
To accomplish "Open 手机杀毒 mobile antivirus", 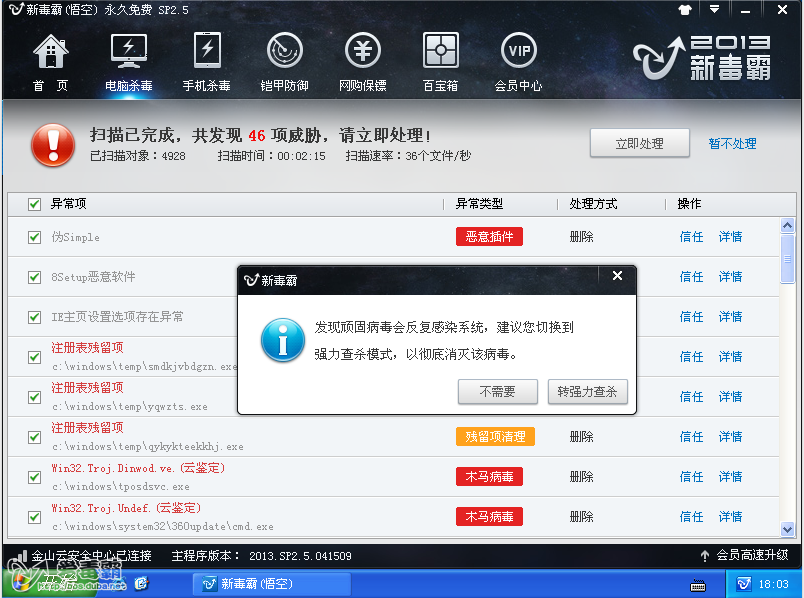I will tap(207, 62).
